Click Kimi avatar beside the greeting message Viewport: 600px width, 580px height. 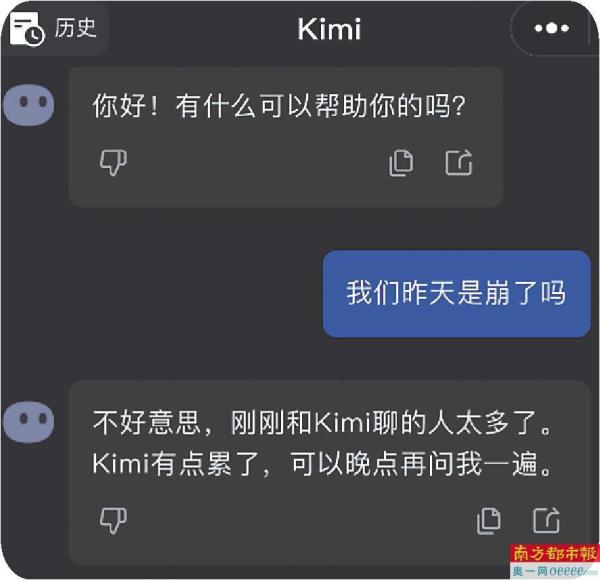28,105
